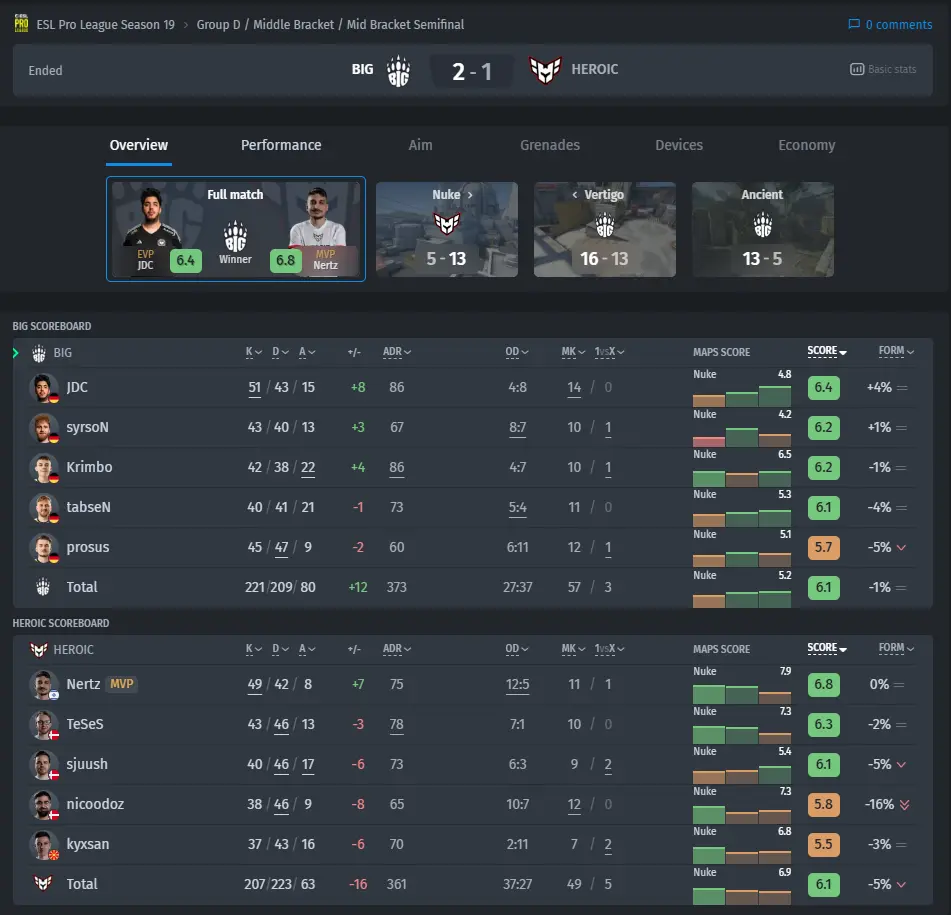
Task: Click the BIG logo in the BIG scoreboard header
Action: 39,353
